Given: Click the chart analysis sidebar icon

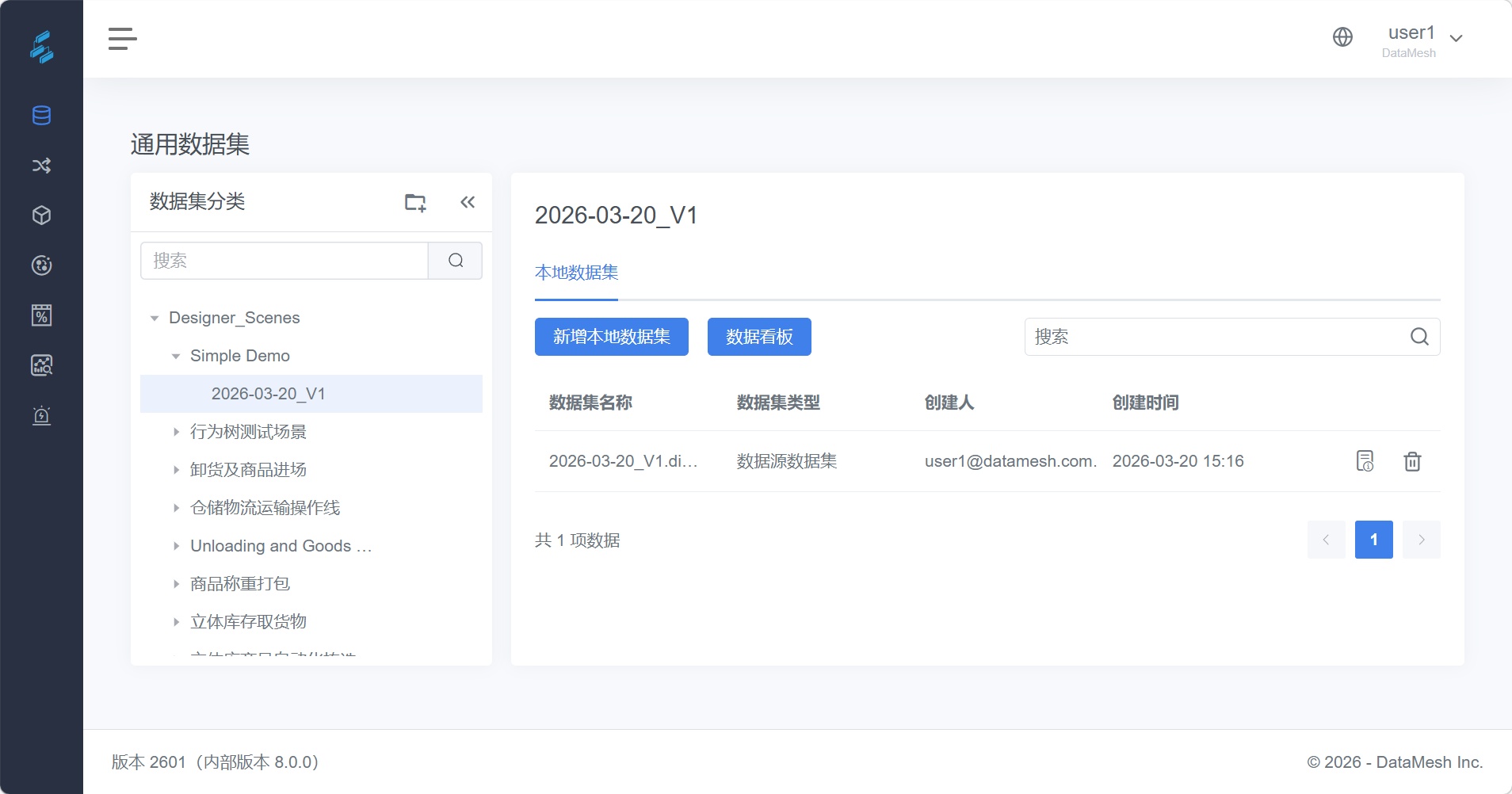Looking at the screenshot, I should point(41,365).
